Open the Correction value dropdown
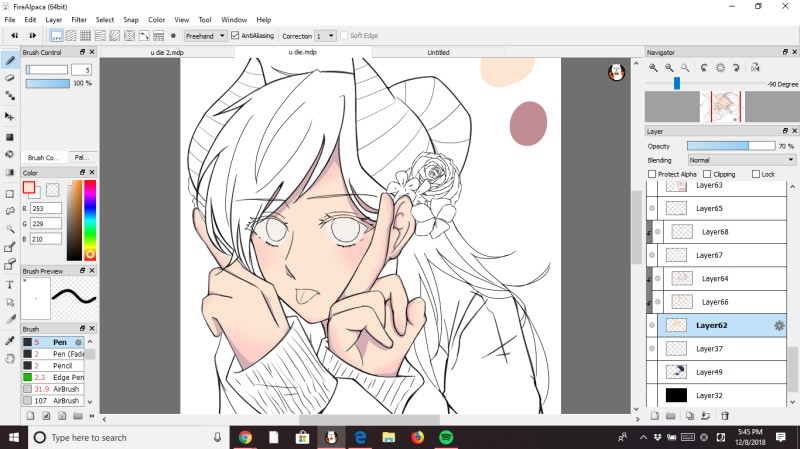The image size is (800, 449). point(325,36)
